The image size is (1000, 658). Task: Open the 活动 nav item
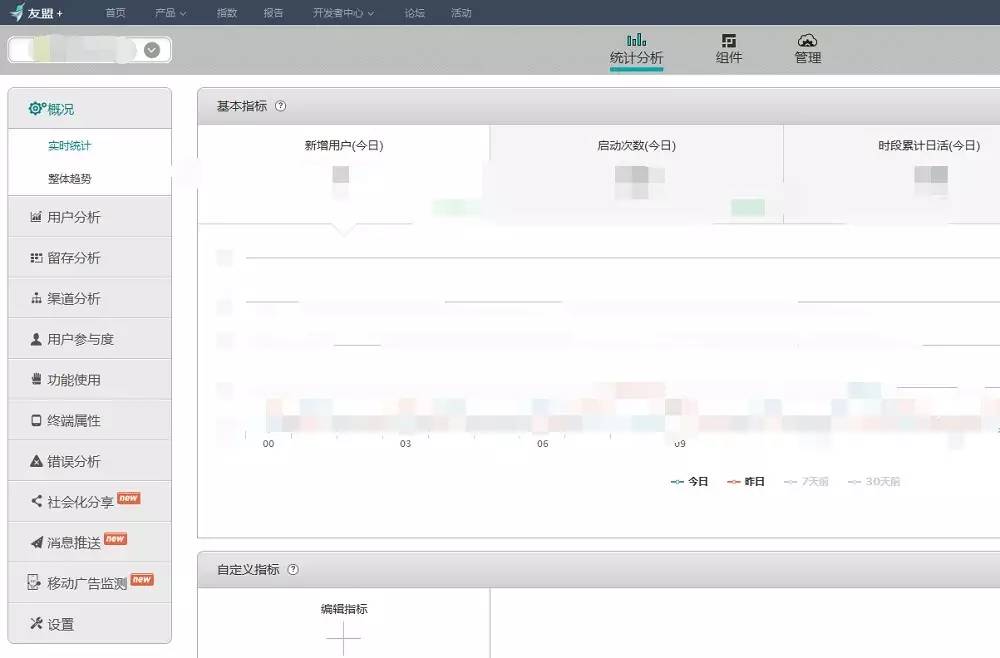click(x=460, y=13)
